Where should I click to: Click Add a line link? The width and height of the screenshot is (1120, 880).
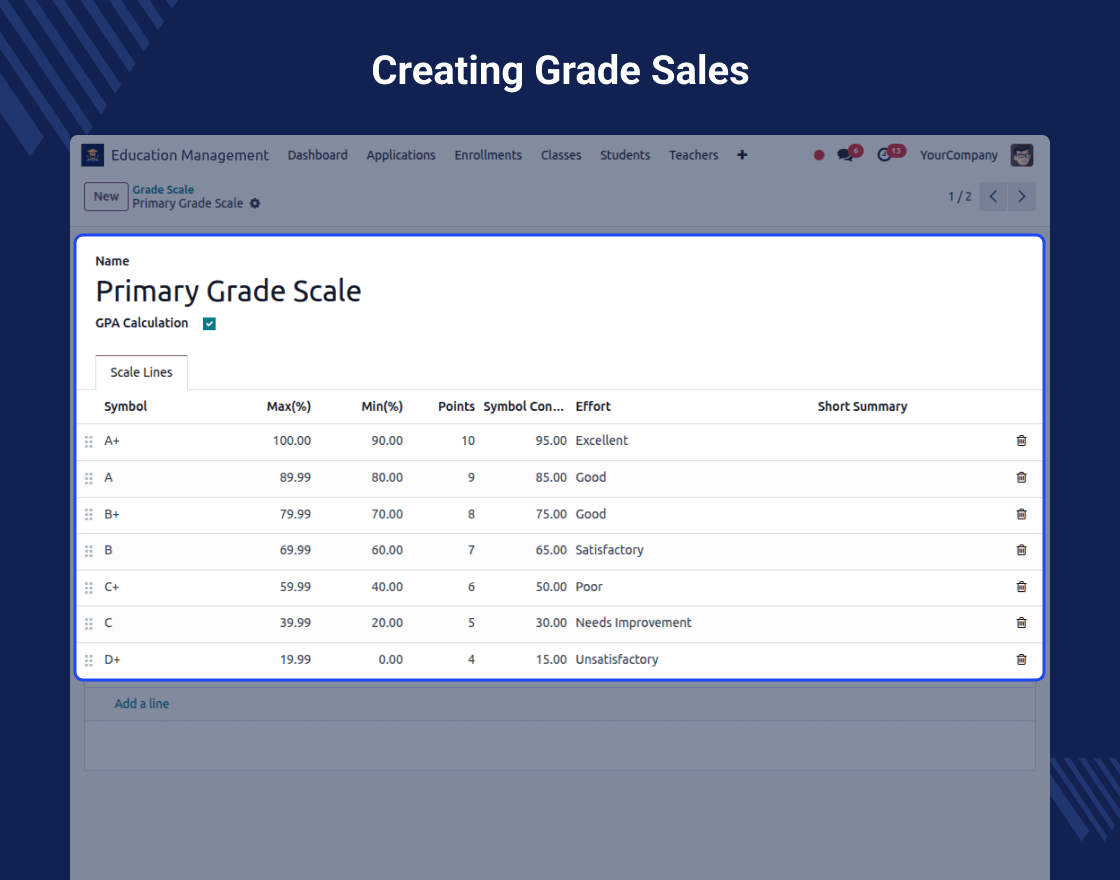141,704
